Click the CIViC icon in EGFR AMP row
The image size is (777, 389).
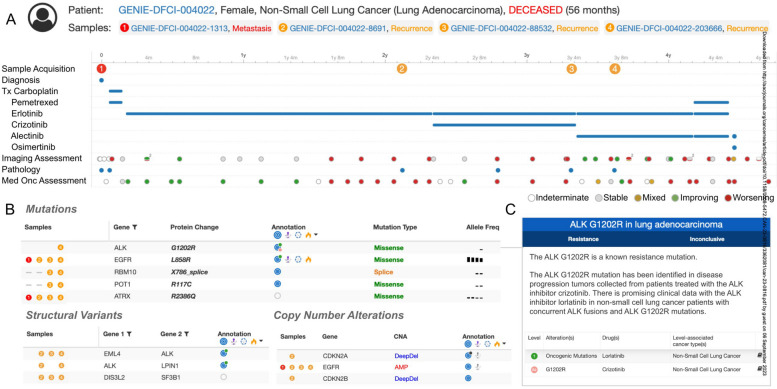pos(478,367)
